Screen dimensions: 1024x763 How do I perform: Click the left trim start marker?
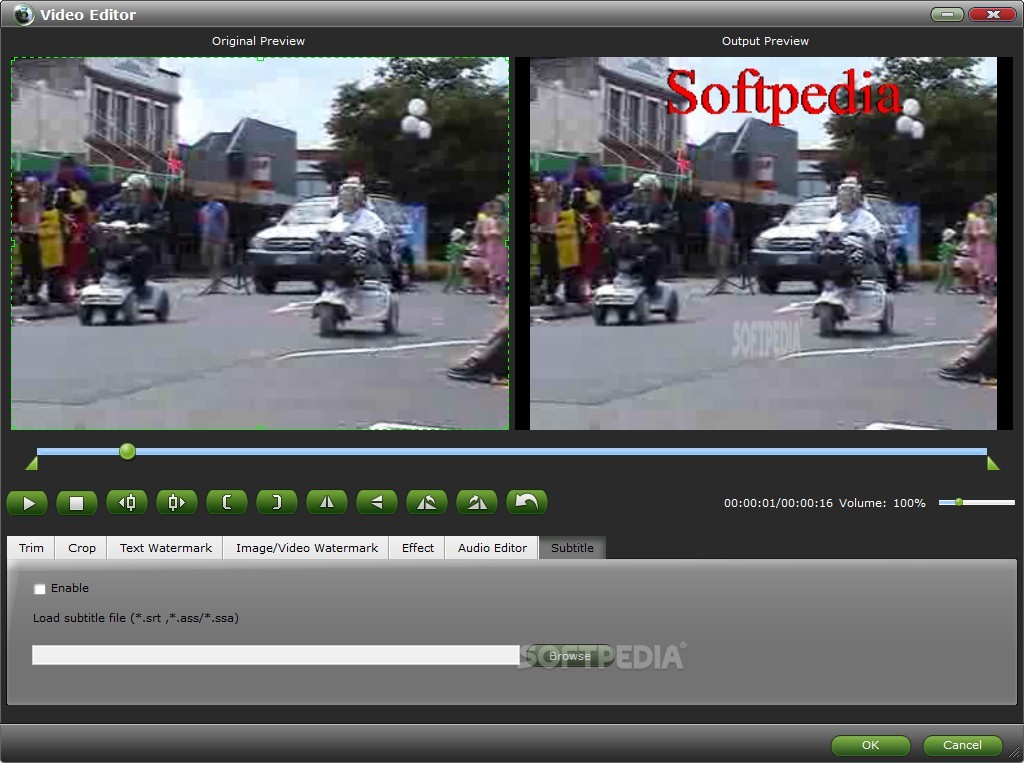[31, 463]
